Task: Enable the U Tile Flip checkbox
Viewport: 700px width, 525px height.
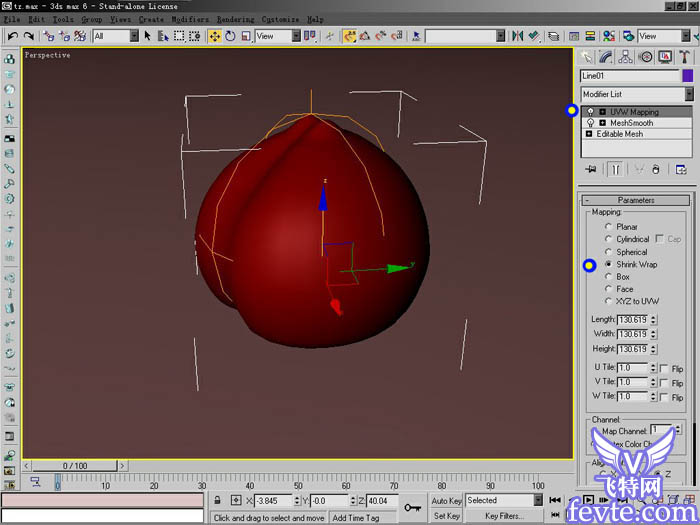Action: (x=664, y=369)
